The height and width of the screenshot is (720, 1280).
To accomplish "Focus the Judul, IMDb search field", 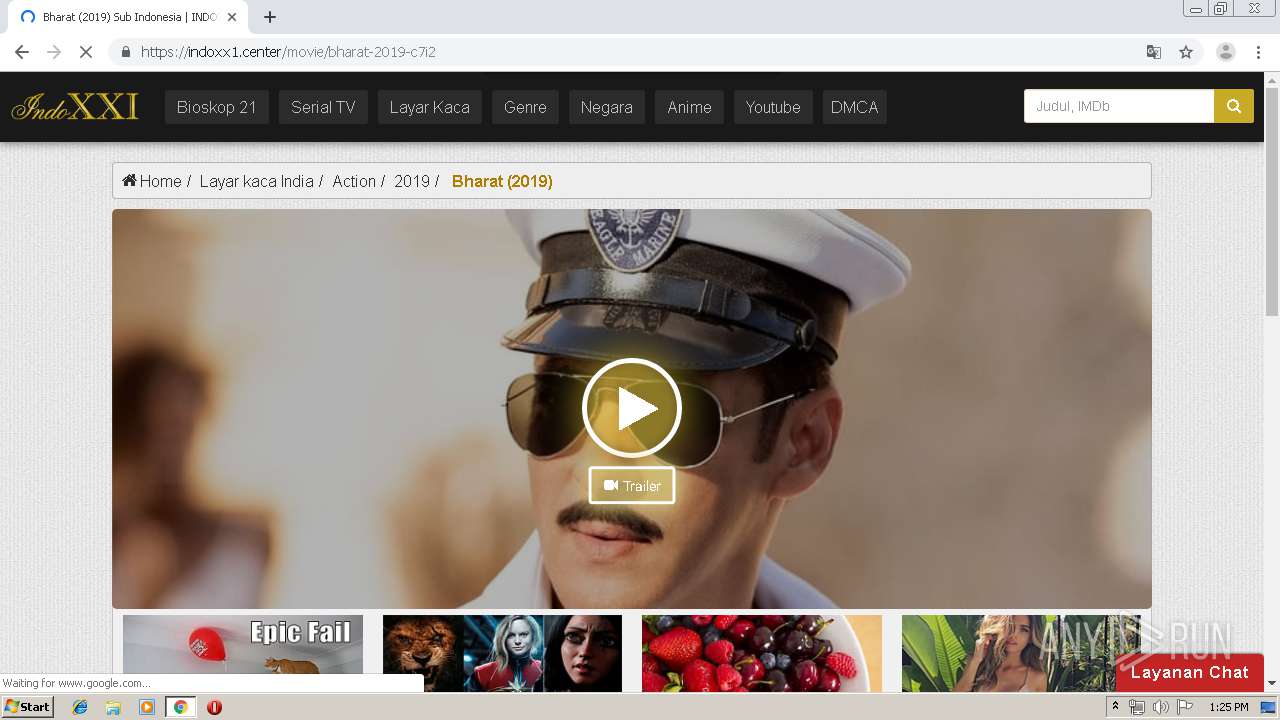I will click(1119, 106).
